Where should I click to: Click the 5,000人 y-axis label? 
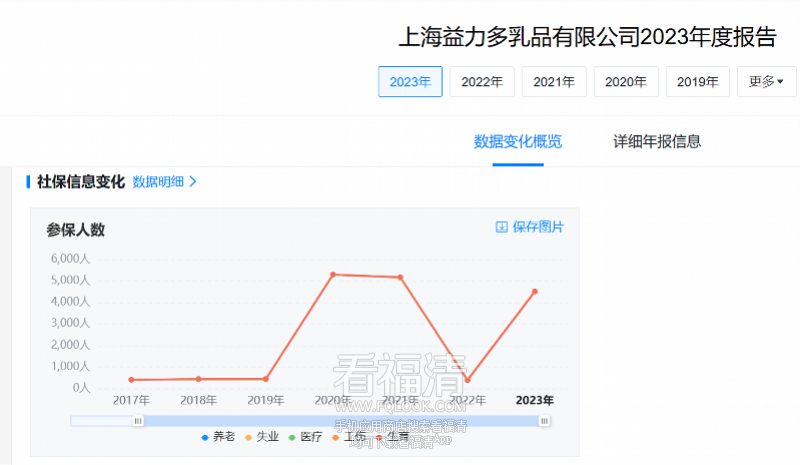click(x=70, y=280)
